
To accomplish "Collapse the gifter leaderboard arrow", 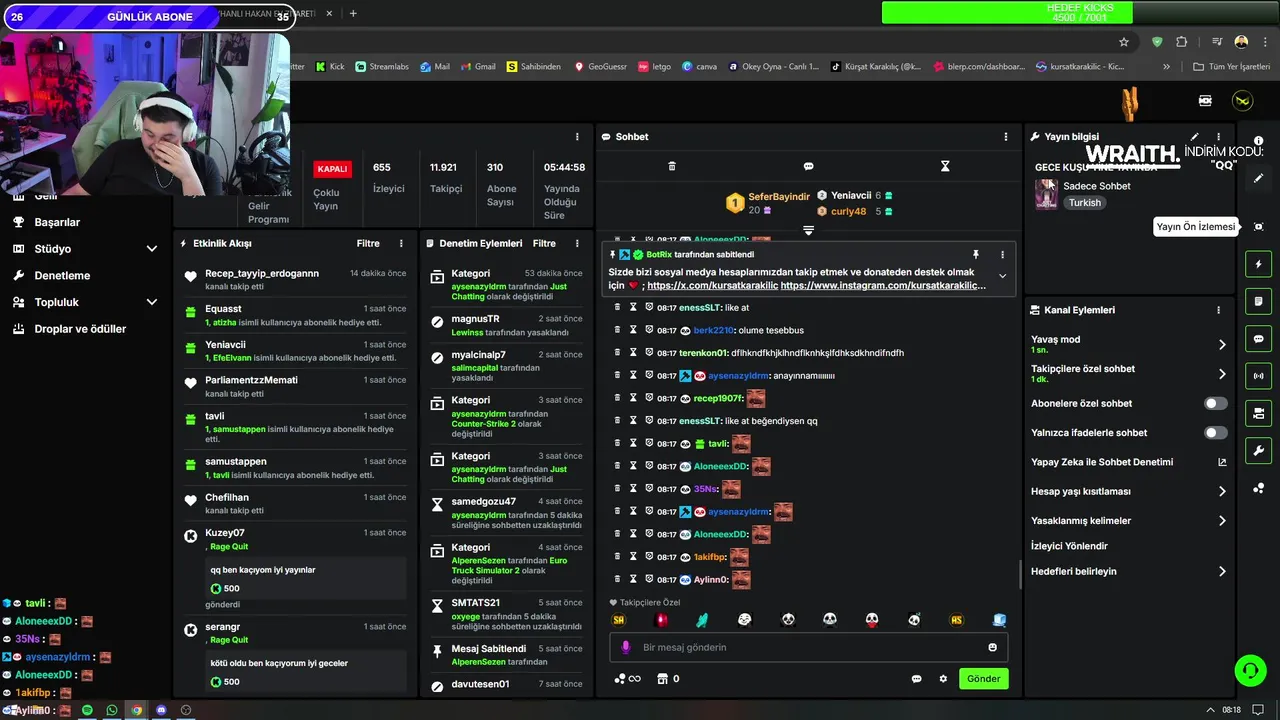I will [x=808, y=230].
